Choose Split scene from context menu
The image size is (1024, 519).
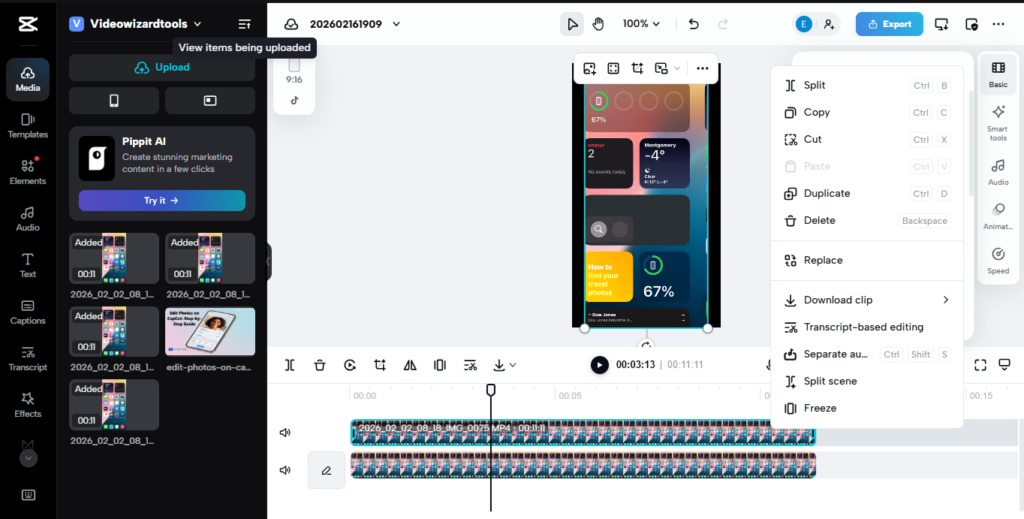click(867, 381)
